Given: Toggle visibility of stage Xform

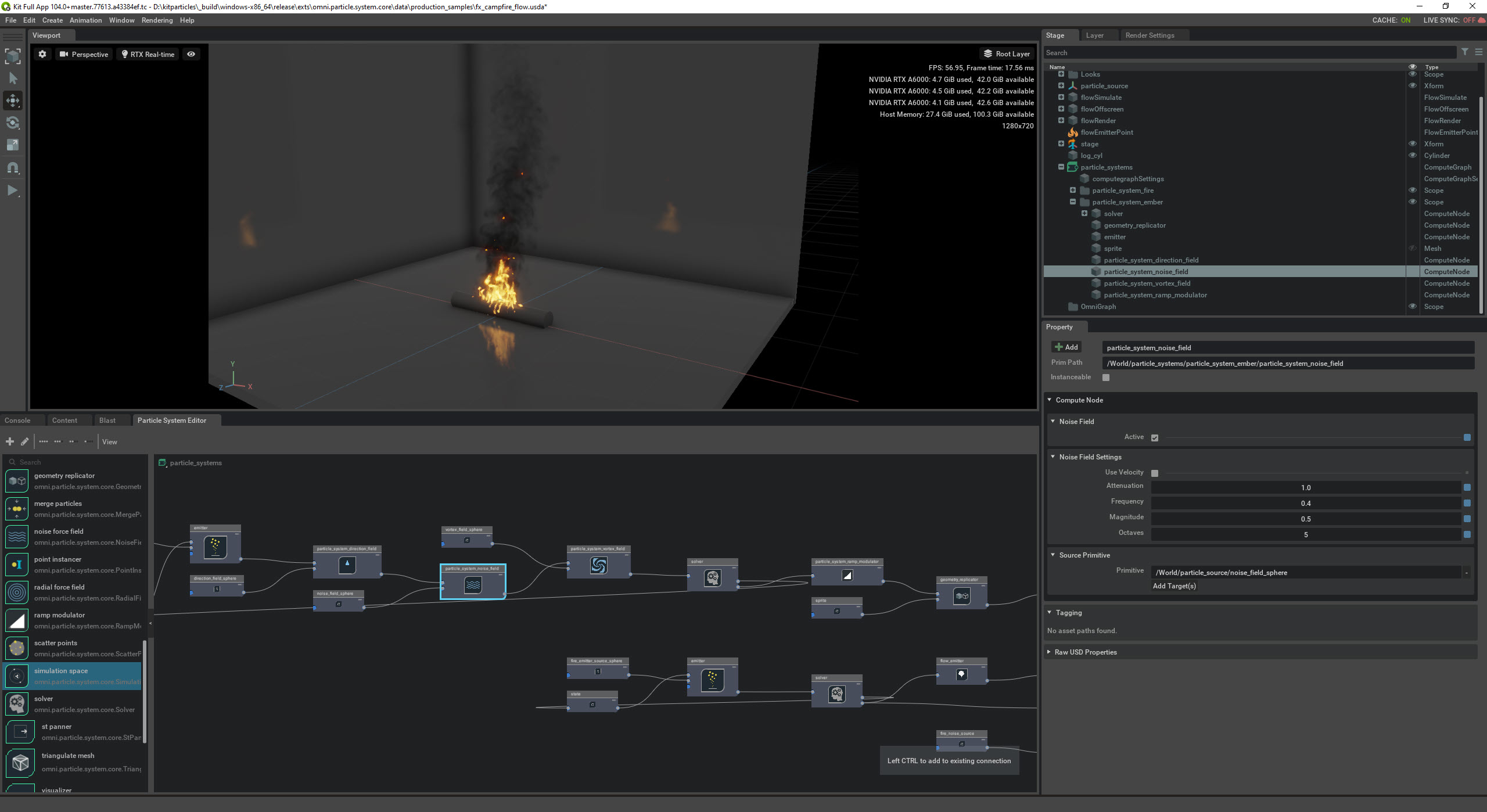Looking at the screenshot, I should (1413, 143).
